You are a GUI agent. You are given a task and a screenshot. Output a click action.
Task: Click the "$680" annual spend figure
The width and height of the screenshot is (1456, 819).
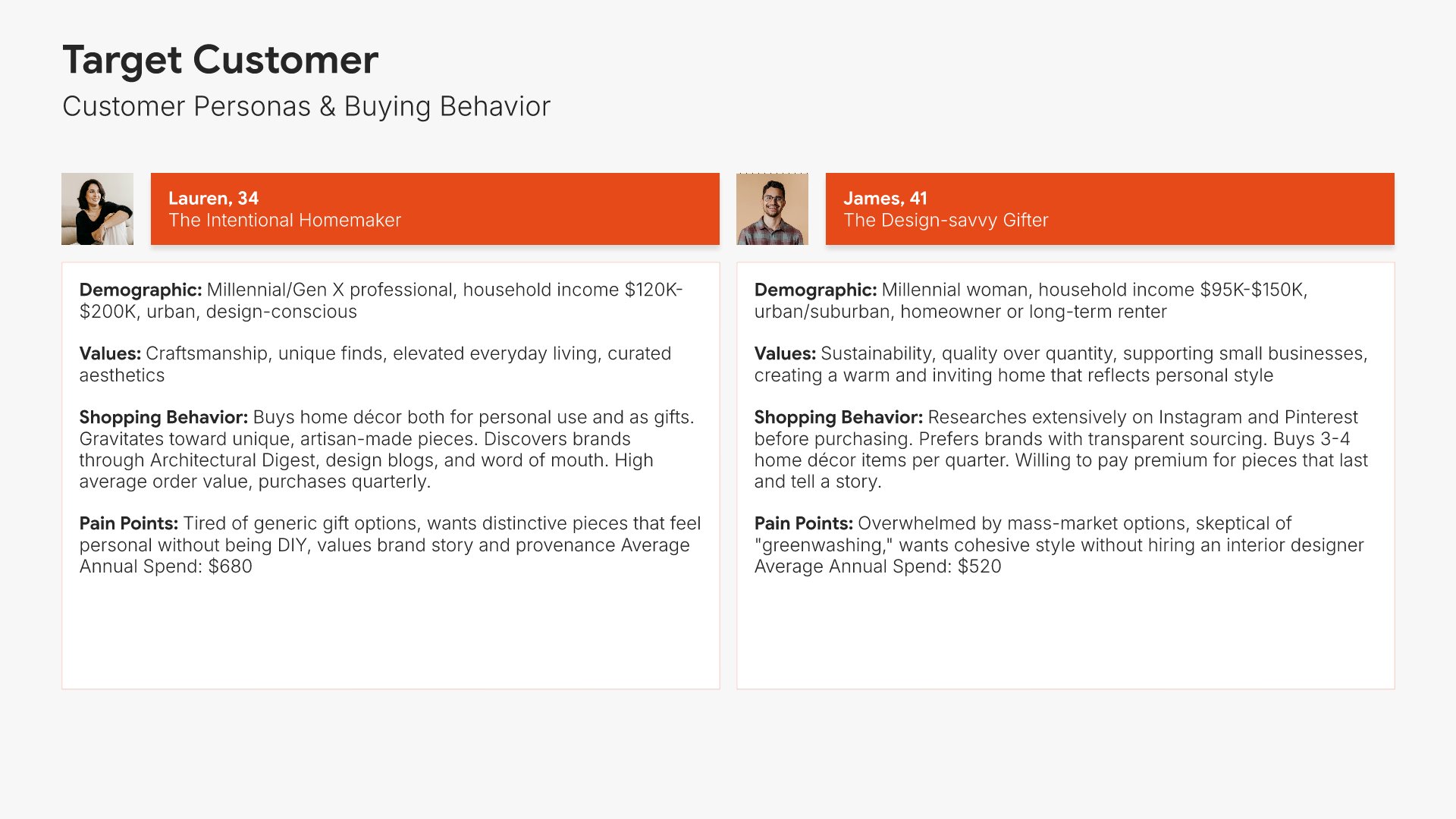(x=230, y=567)
